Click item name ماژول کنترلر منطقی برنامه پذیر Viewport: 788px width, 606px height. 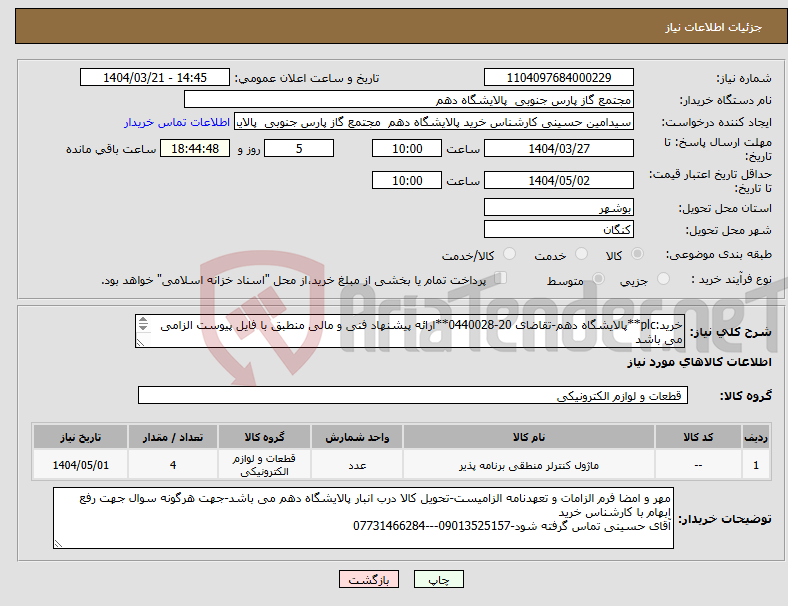pos(529,465)
